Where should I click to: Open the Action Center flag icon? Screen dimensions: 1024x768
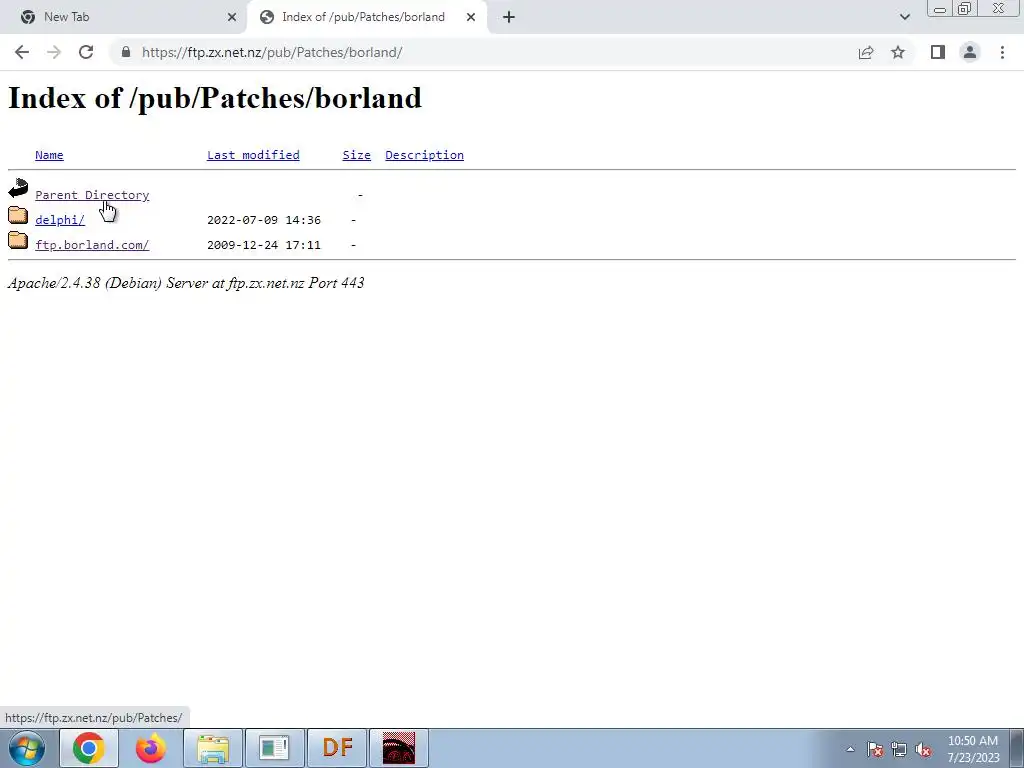[x=875, y=750]
